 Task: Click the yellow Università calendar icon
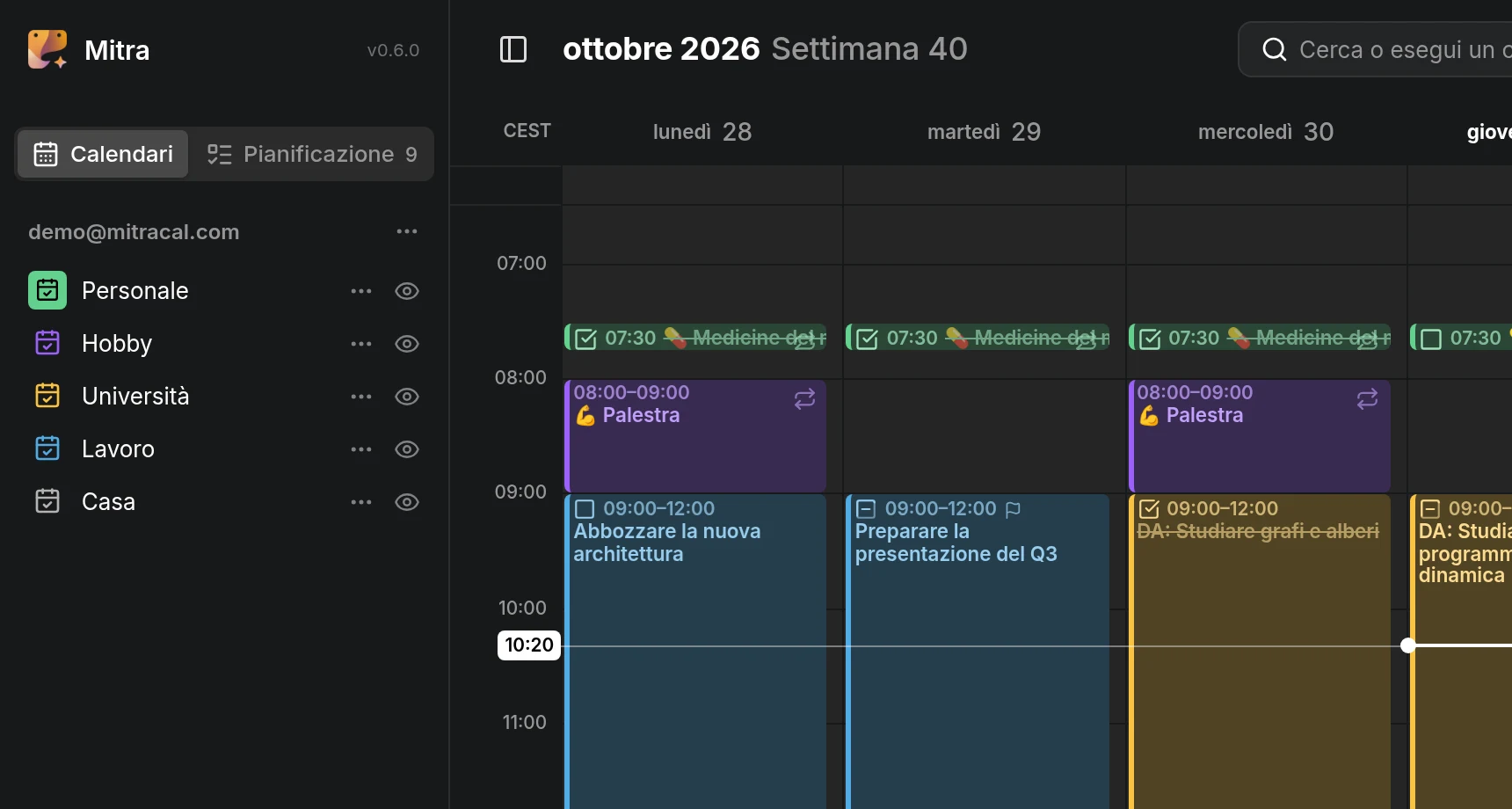pos(47,396)
